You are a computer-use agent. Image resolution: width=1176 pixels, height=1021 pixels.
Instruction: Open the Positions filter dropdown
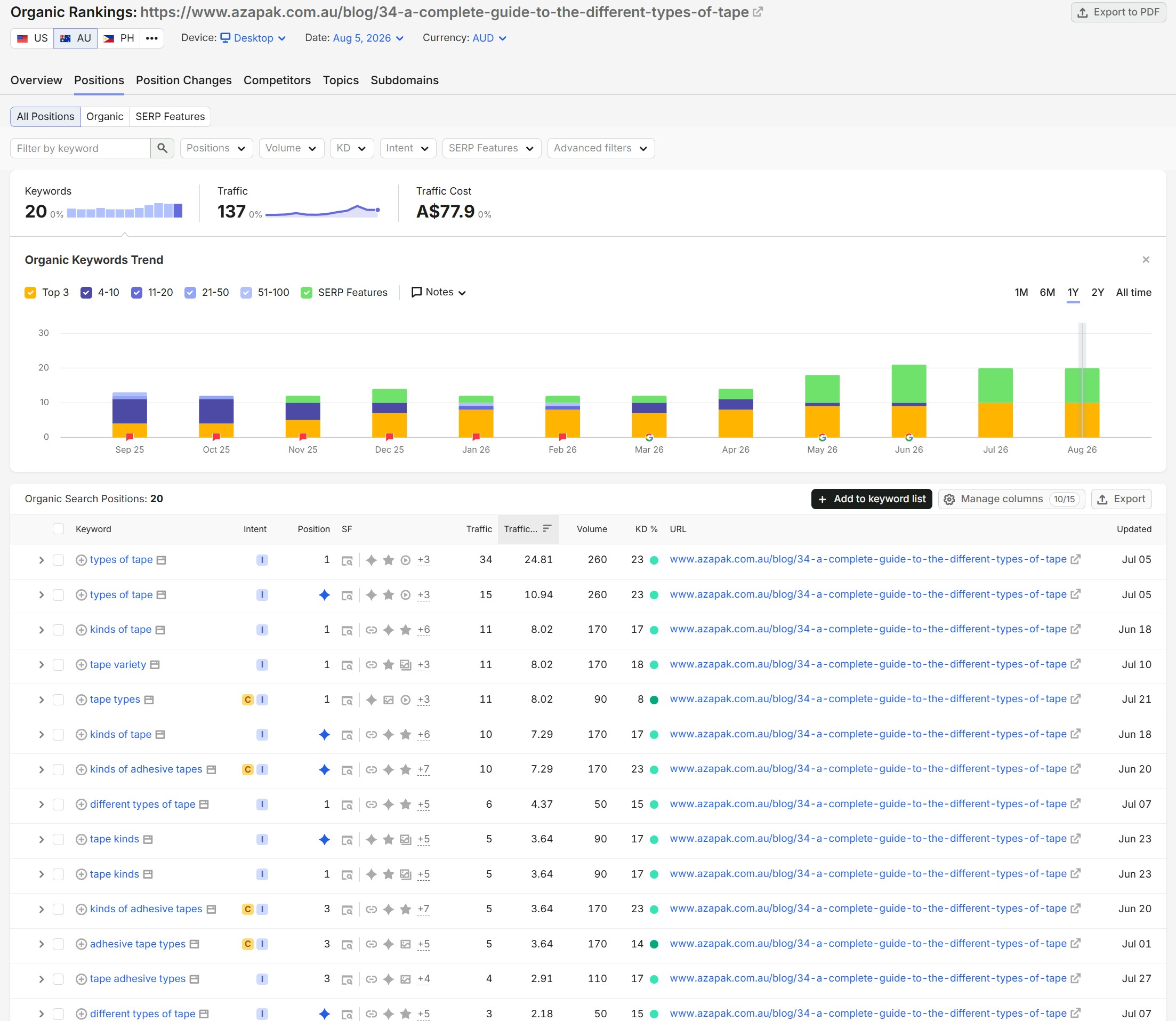pyautogui.click(x=216, y=148)
